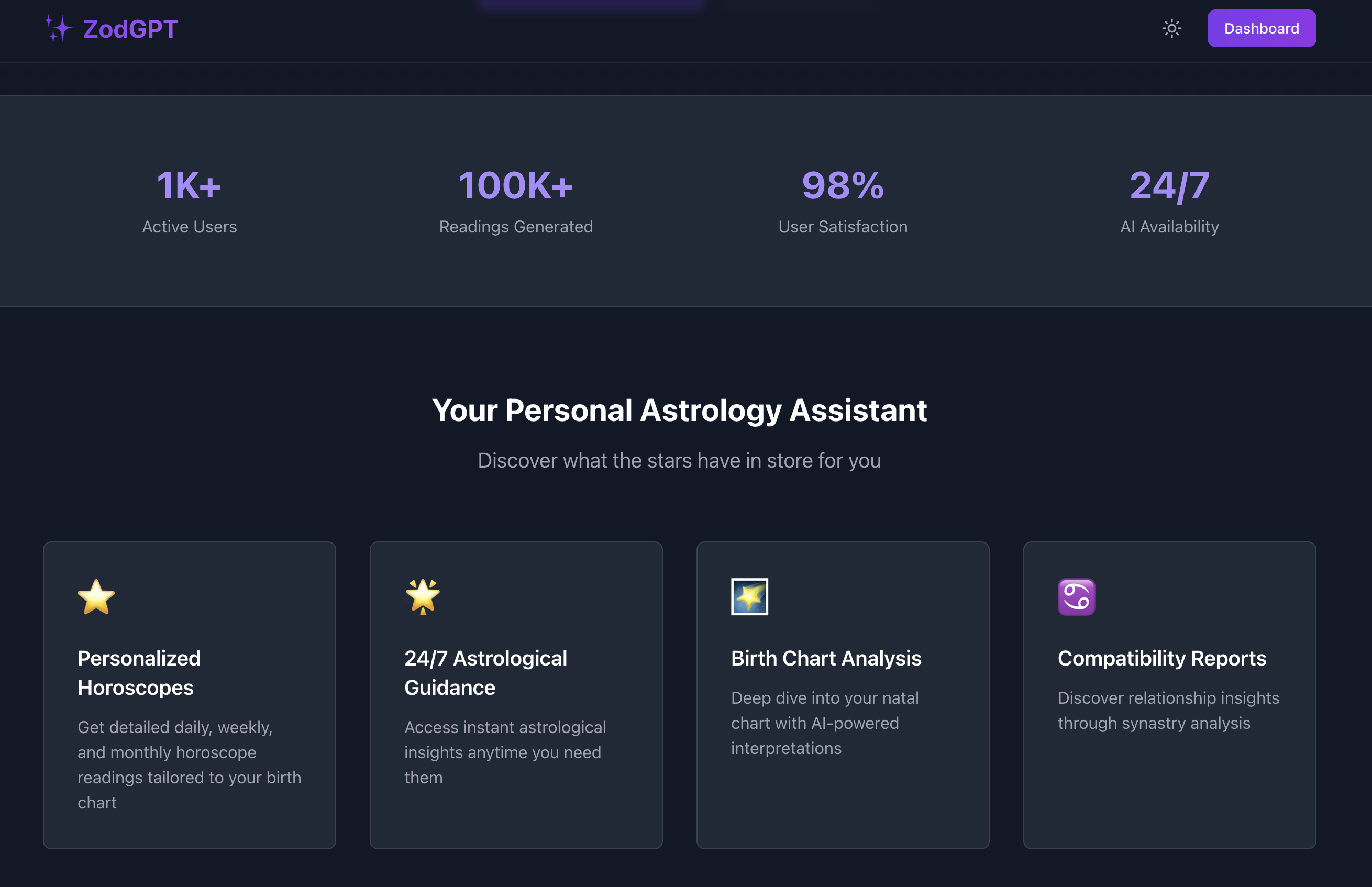
Task: Click the 24/7 AI Availability stat
Action: click(1169, 201)
